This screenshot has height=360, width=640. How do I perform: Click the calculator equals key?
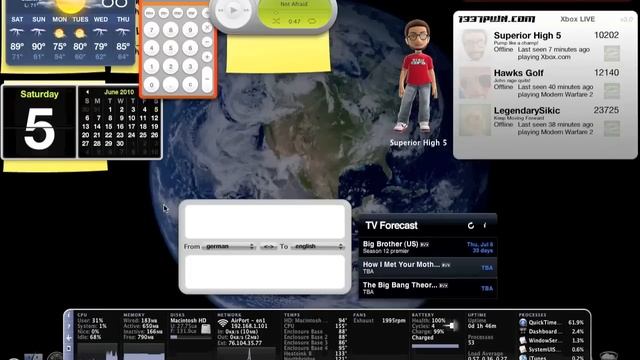207,79
